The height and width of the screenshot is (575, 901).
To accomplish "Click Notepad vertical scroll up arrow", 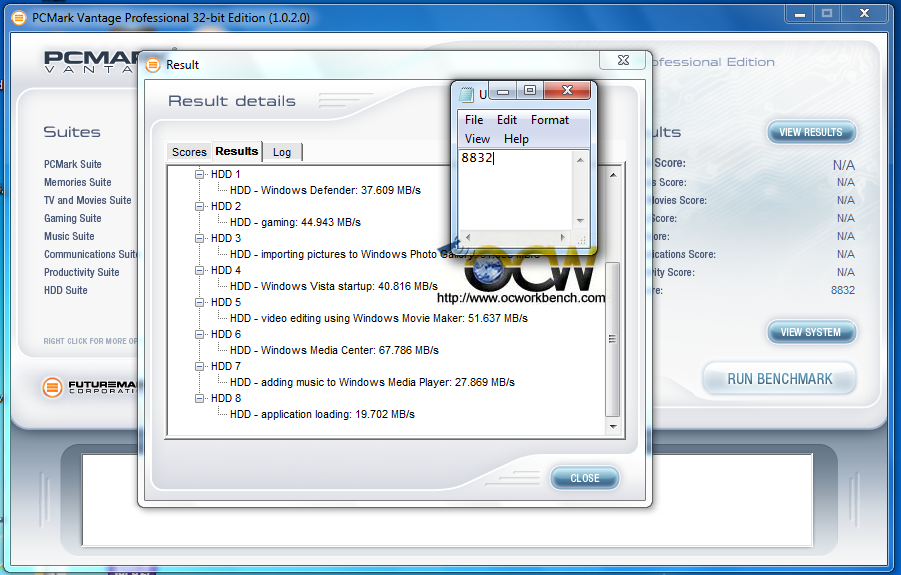I will tap(580, 160).
